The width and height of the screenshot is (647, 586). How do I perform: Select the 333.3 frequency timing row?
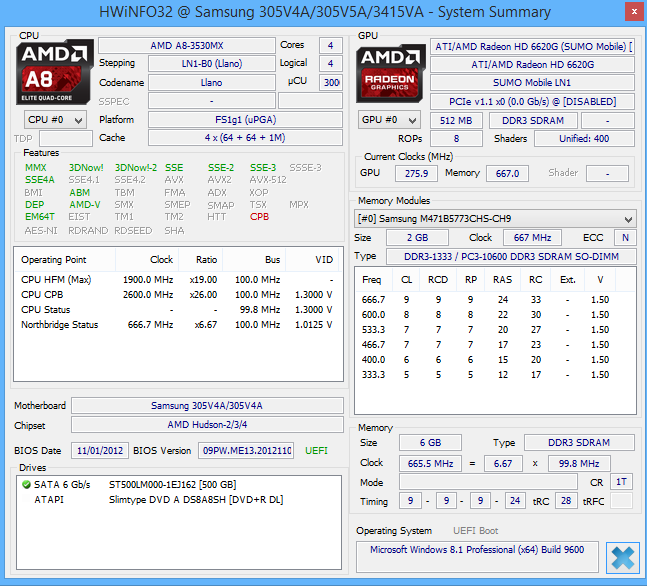[495, 375]
